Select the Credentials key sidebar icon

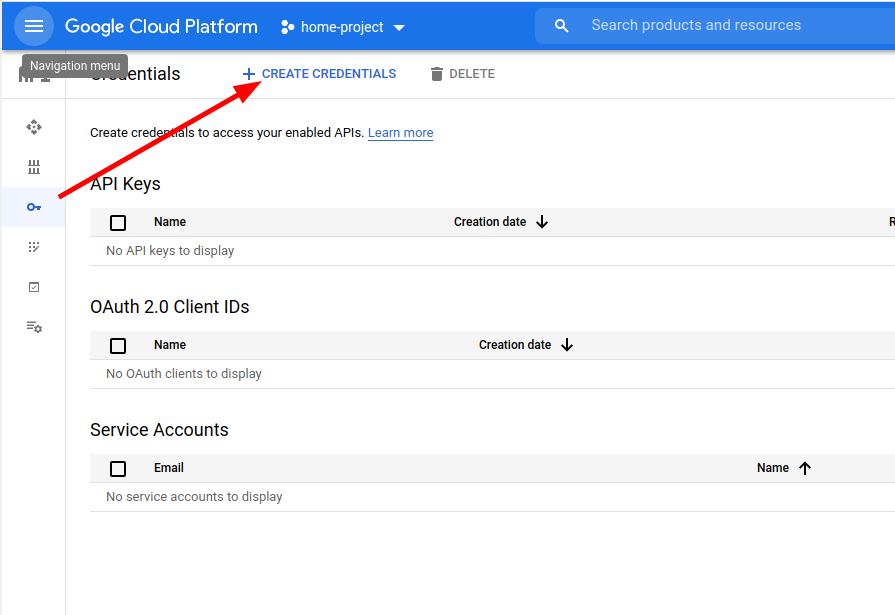[34, 207]
